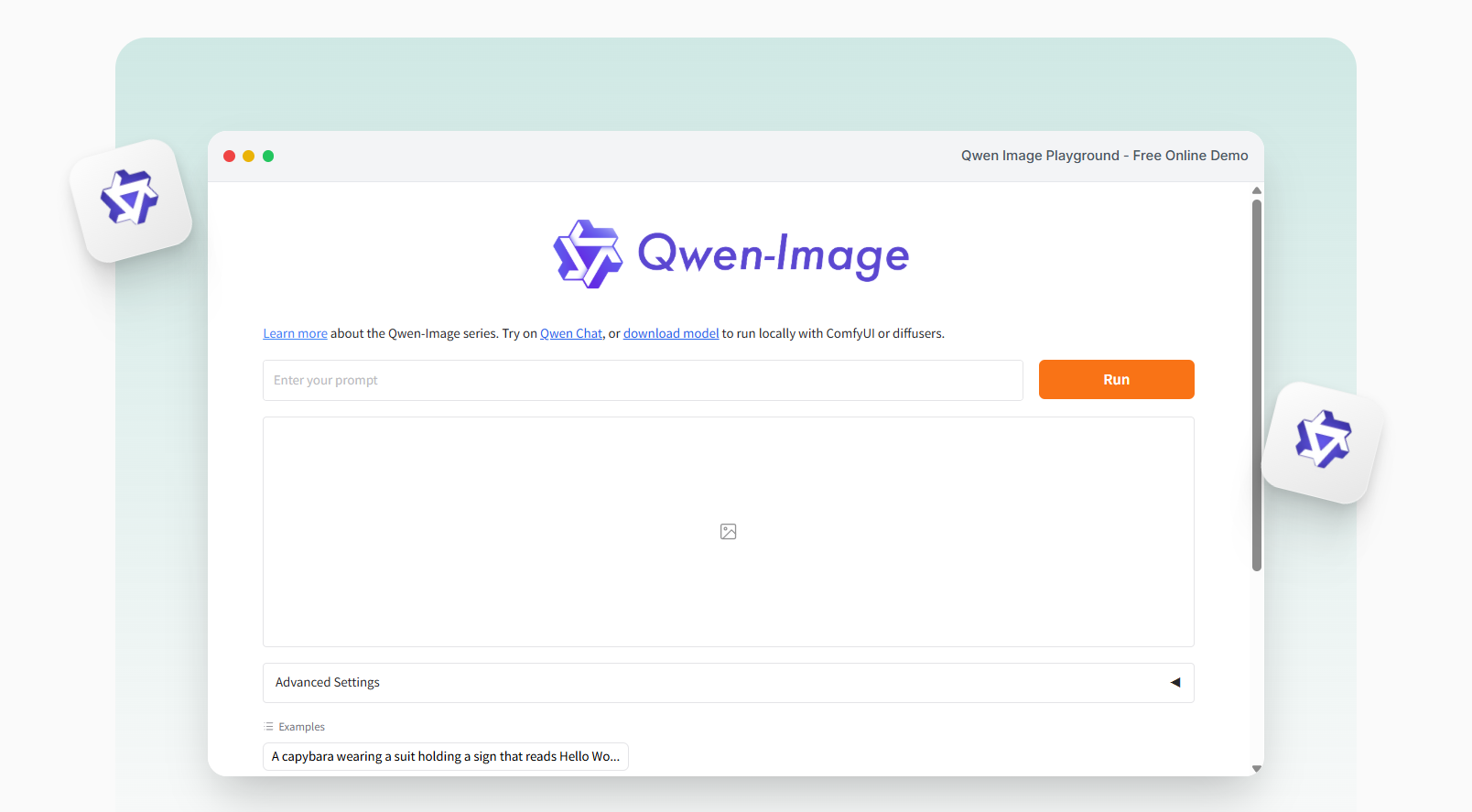Click the floating Qwen logo tile at upper left
This screenshot has height=812, width=1472.
(130, 200)
